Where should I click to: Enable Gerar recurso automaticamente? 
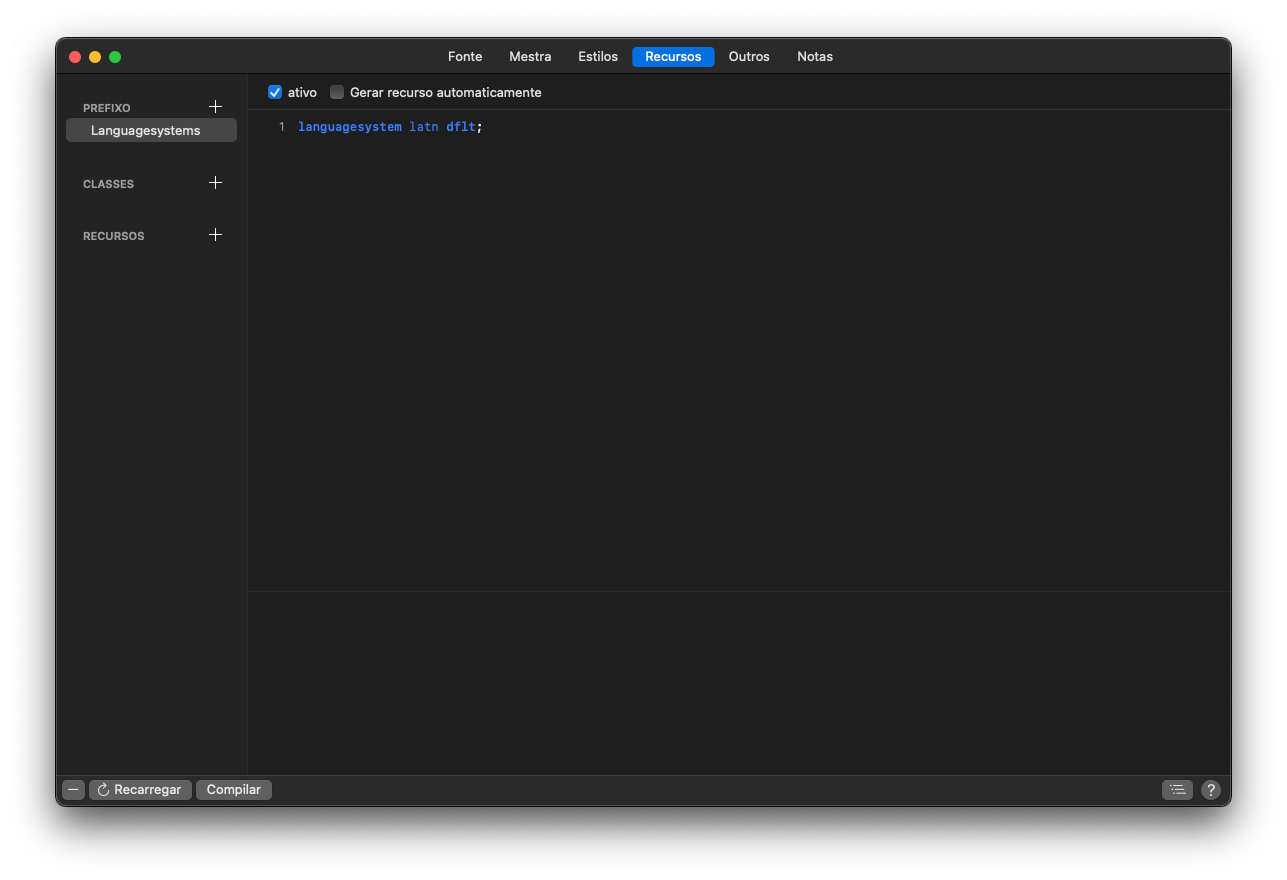[x=337, y=93]
